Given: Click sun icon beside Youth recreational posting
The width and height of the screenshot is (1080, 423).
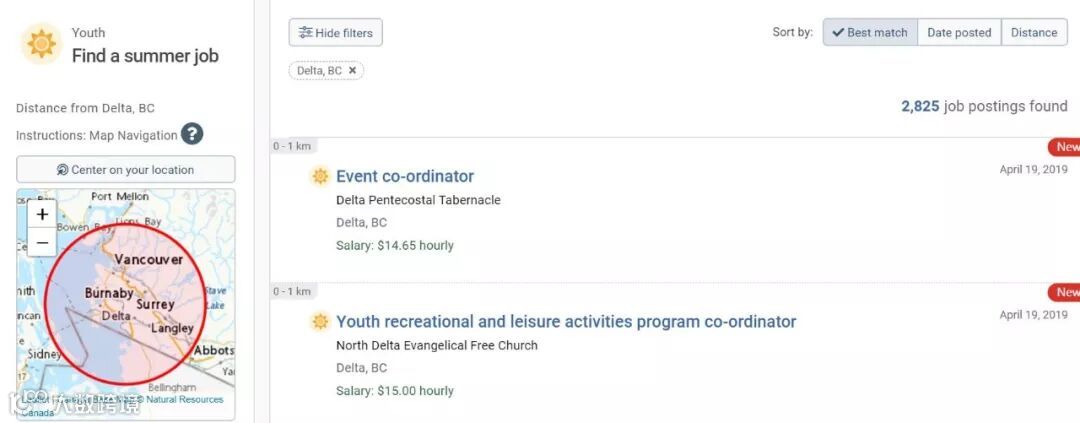Looking at the screenshot, I should (x=320, y=322).
